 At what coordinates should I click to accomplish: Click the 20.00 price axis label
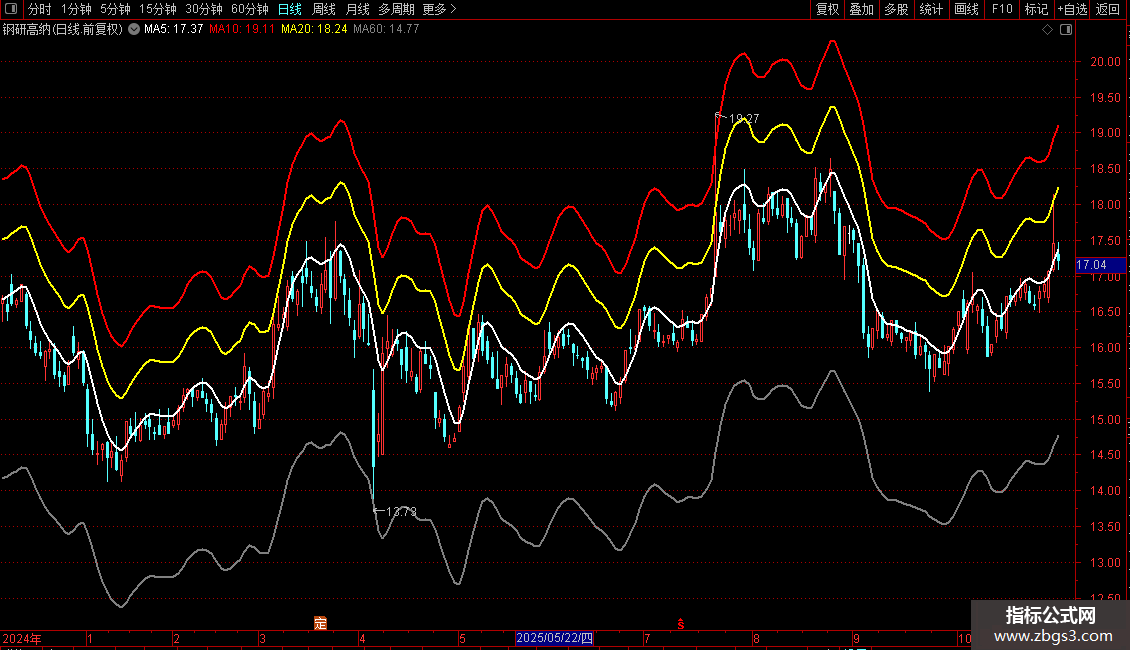click(x=1105, y=62)
